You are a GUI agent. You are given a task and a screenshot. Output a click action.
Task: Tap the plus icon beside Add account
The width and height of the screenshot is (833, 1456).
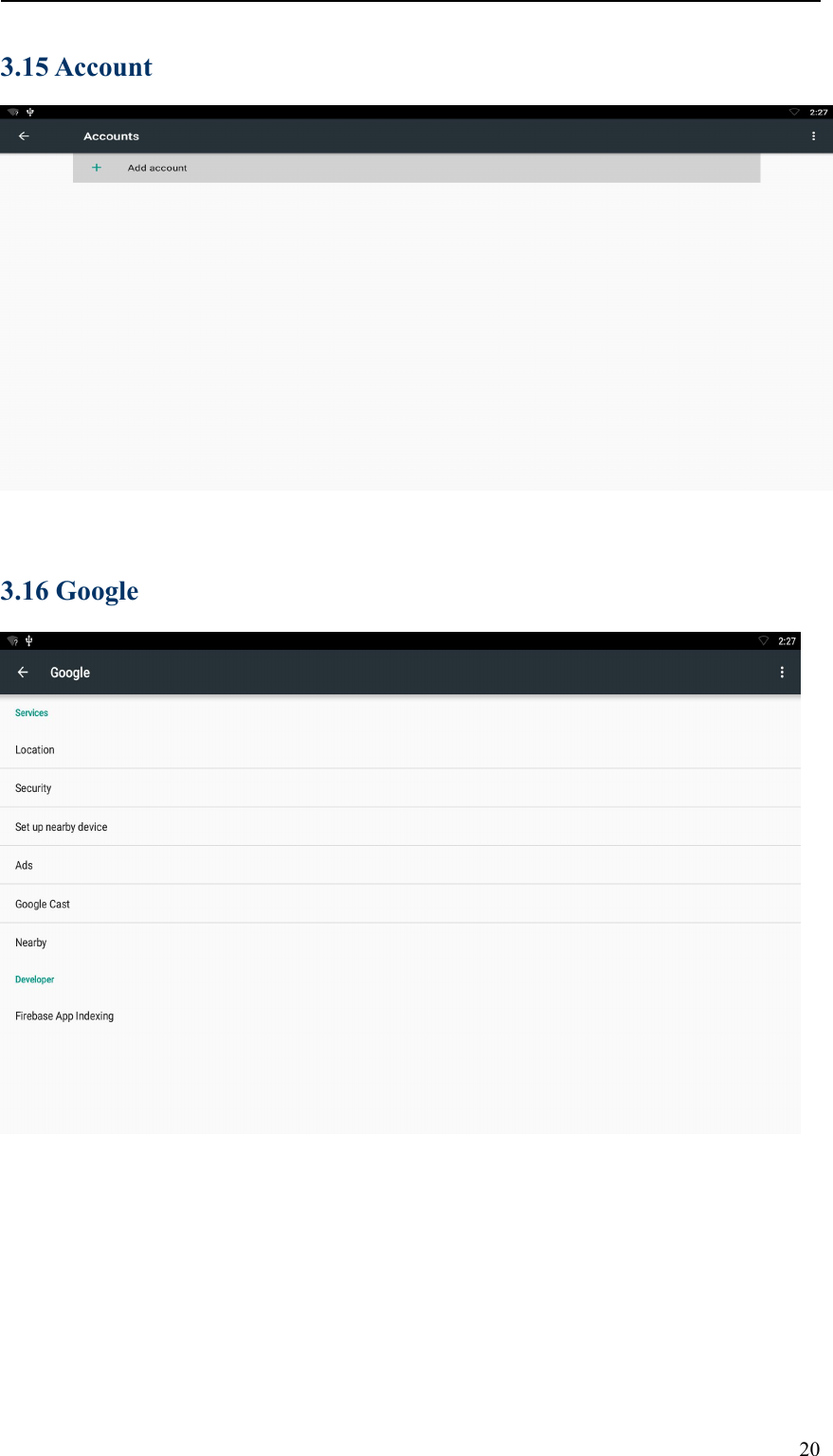[x=96, y=168]
